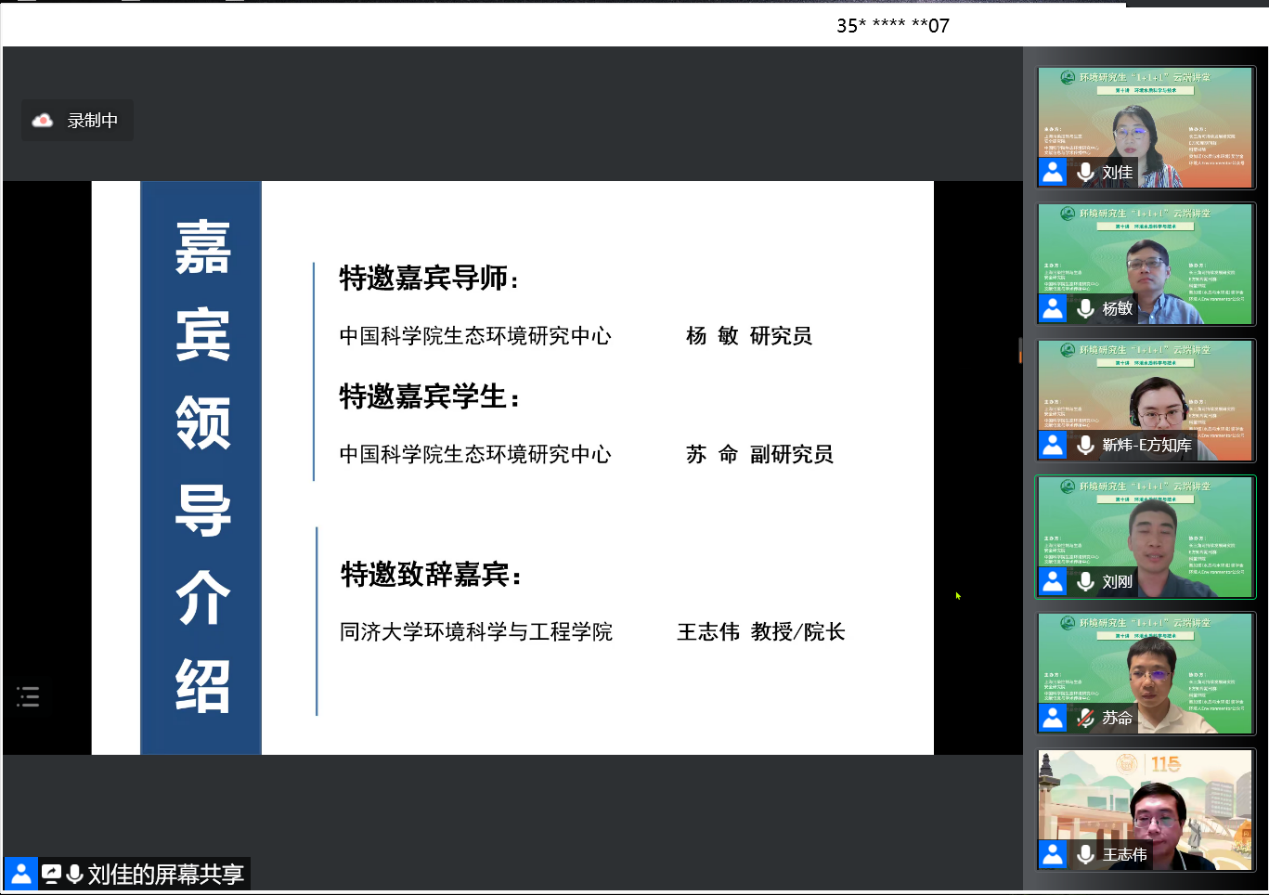Toggle 刘佳's microphone in video tile

coord(1085,172)
